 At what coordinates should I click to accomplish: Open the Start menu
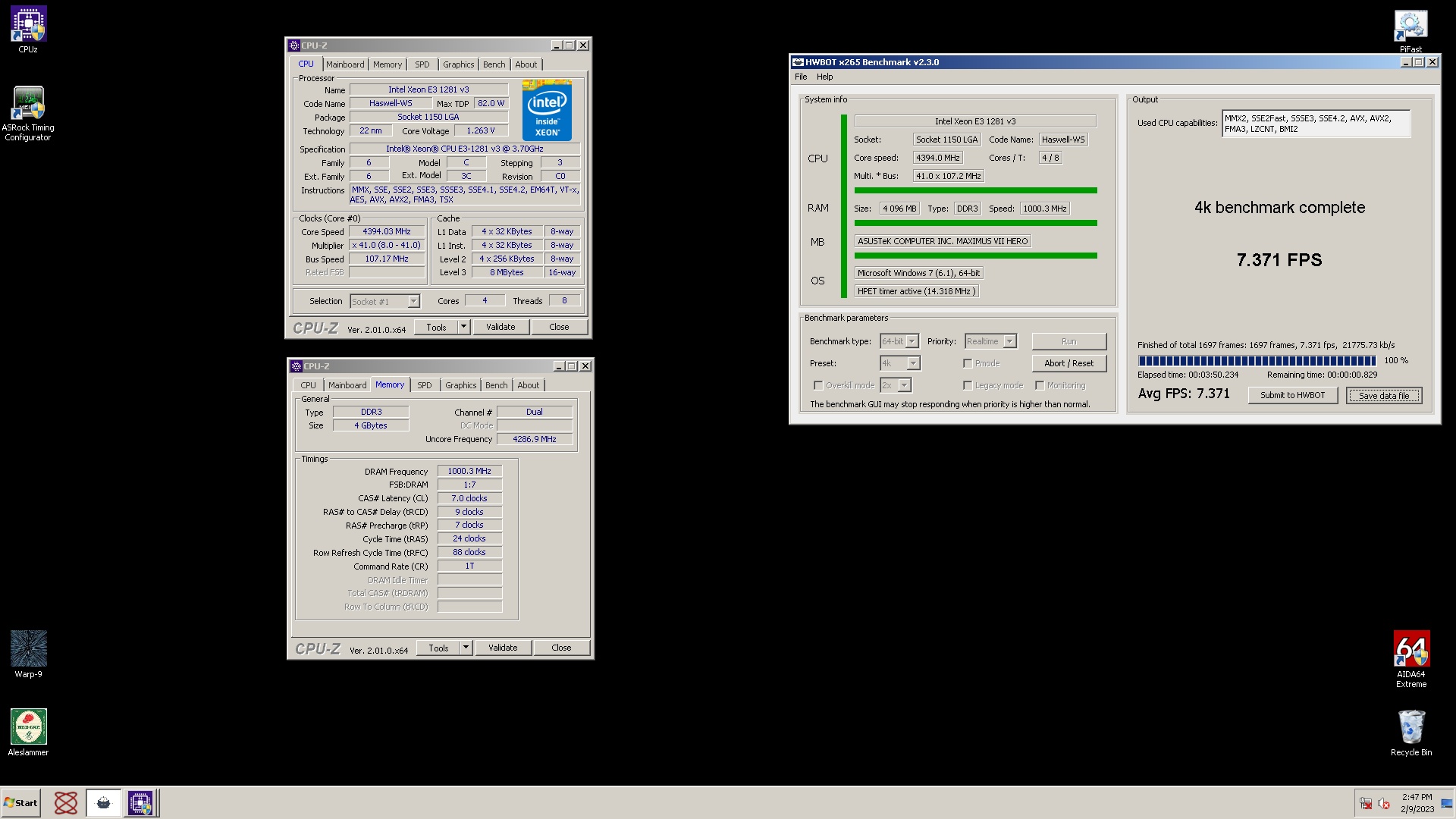click(21, 803)
